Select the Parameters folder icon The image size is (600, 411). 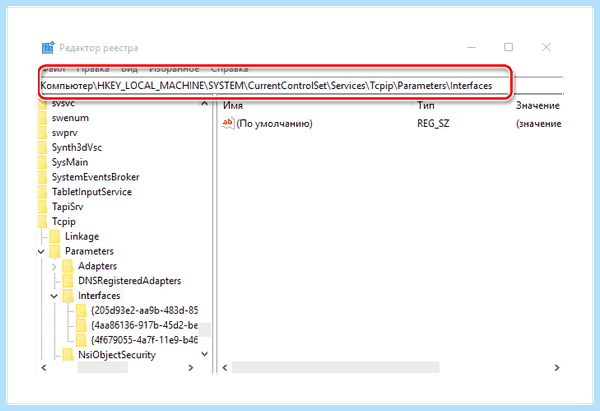[55, 251]
